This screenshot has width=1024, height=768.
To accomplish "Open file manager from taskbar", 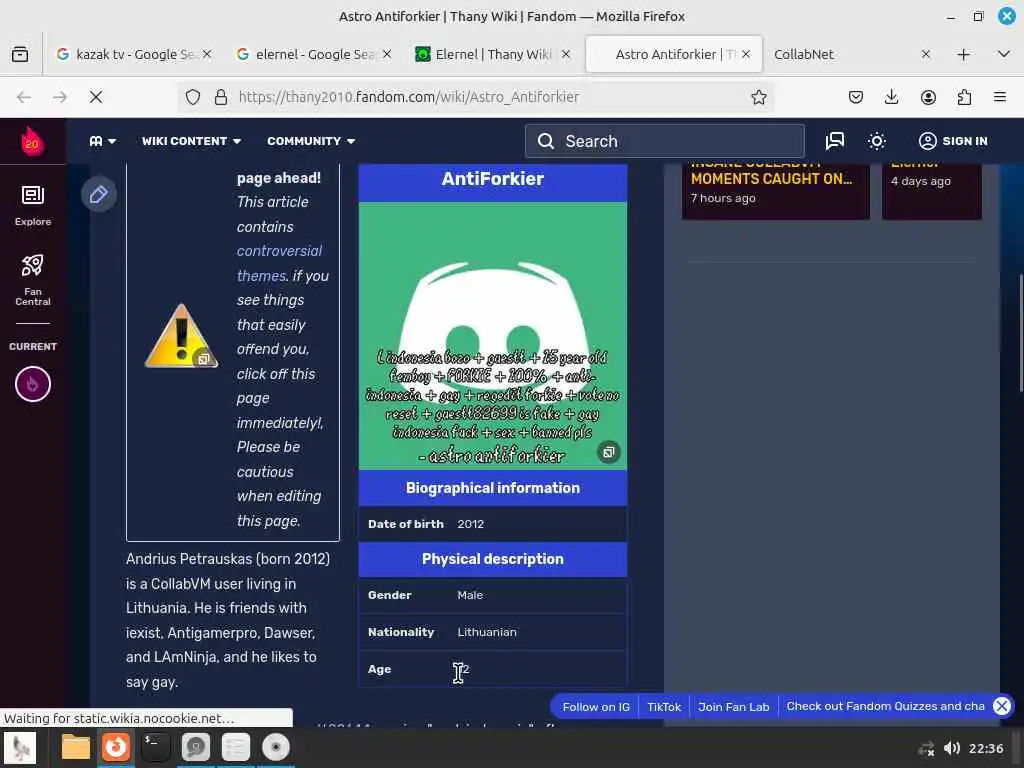I will (x=76, y=747).
